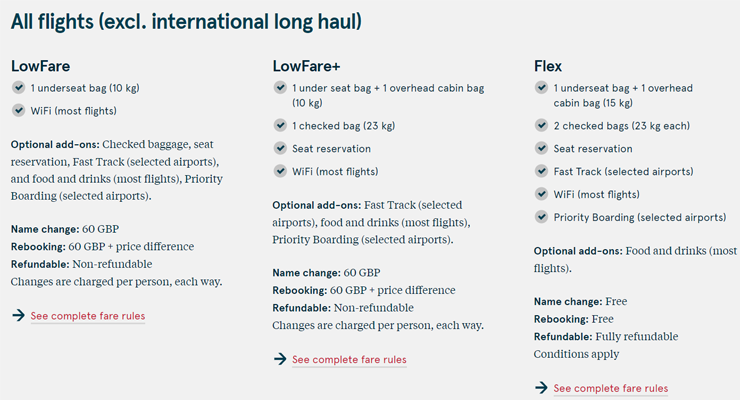Click the All flights page heading
The image size is (740, 400).
click(186, 22)
